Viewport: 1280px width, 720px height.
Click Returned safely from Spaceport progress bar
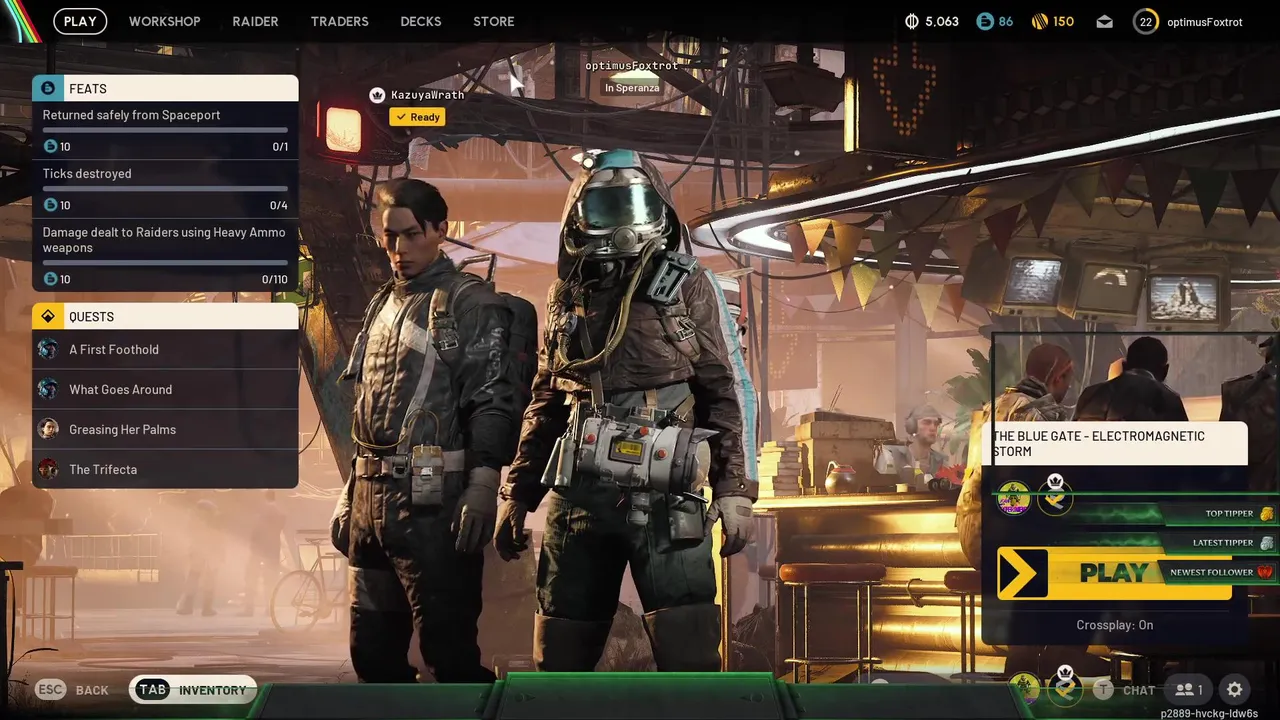[165, 130]
